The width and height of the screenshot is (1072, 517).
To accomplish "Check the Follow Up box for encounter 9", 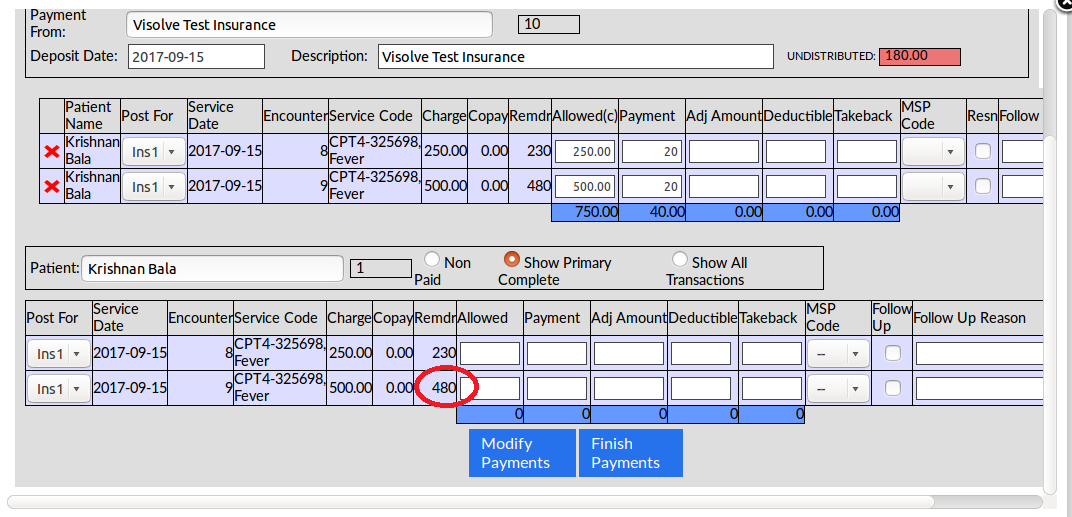I will [x=892, y=387].
